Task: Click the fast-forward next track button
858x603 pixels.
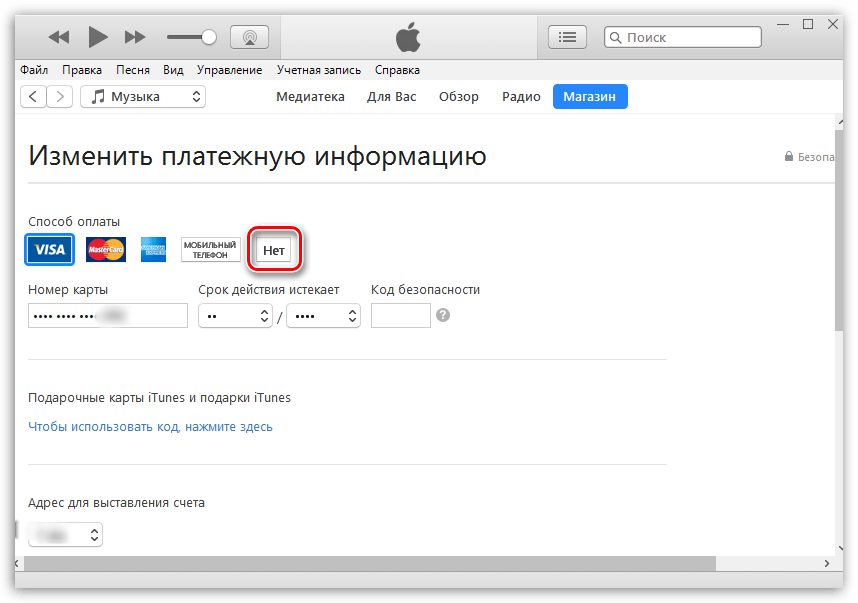Action: pos(135,37)
